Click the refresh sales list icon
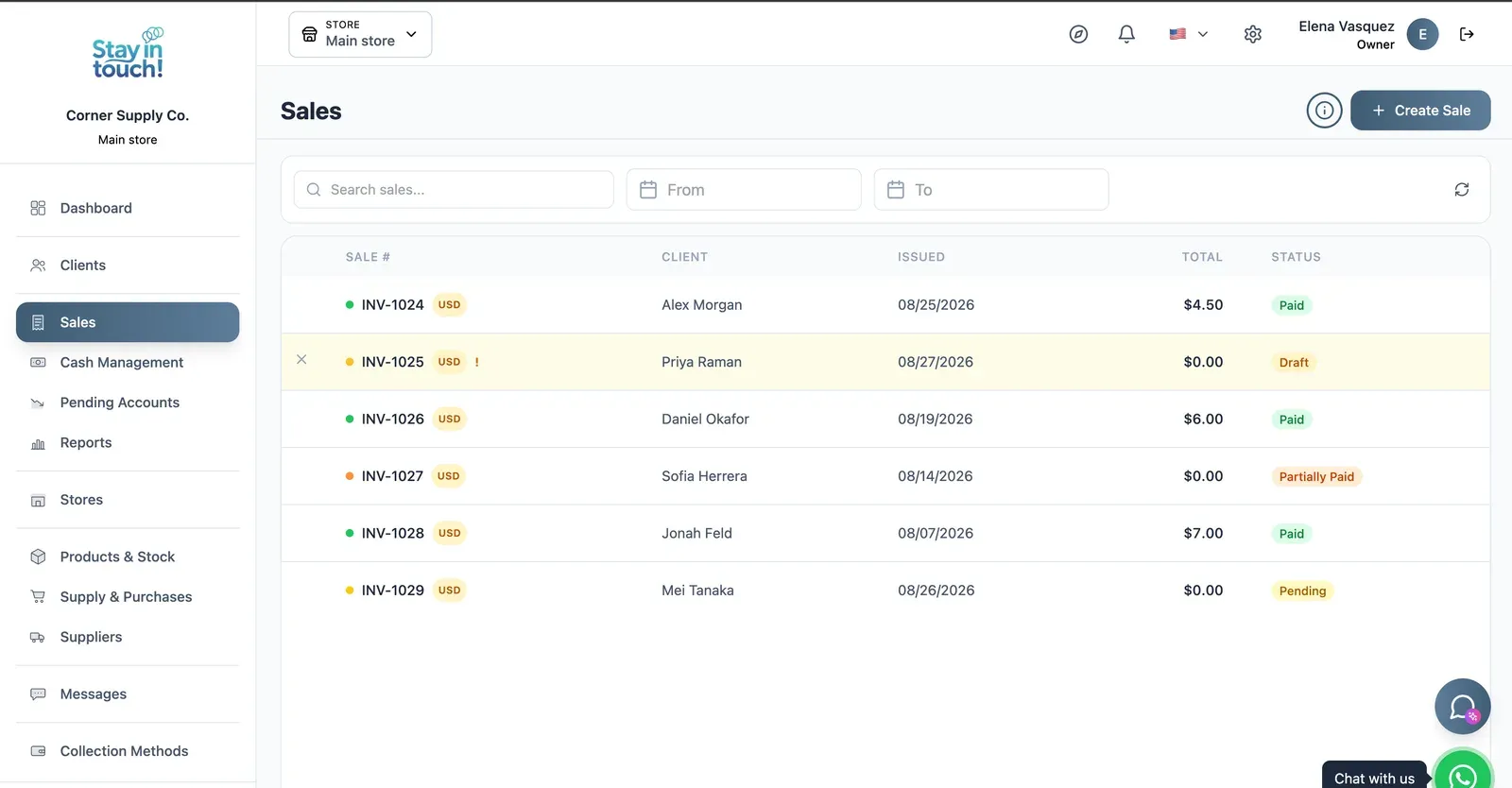The width and height of the screenshot is (1512, 788). coord(1462,190)
